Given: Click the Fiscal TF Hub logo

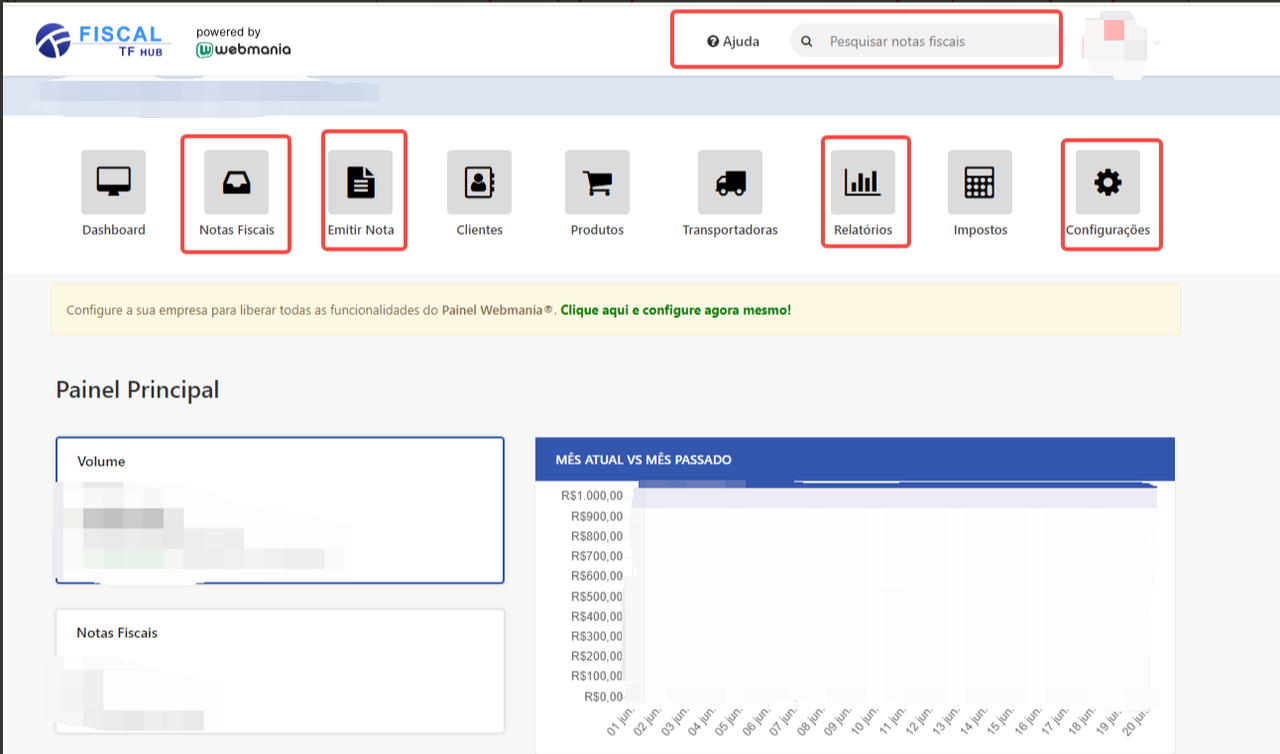Looking at the screenshot, I should tap(103, 40).
